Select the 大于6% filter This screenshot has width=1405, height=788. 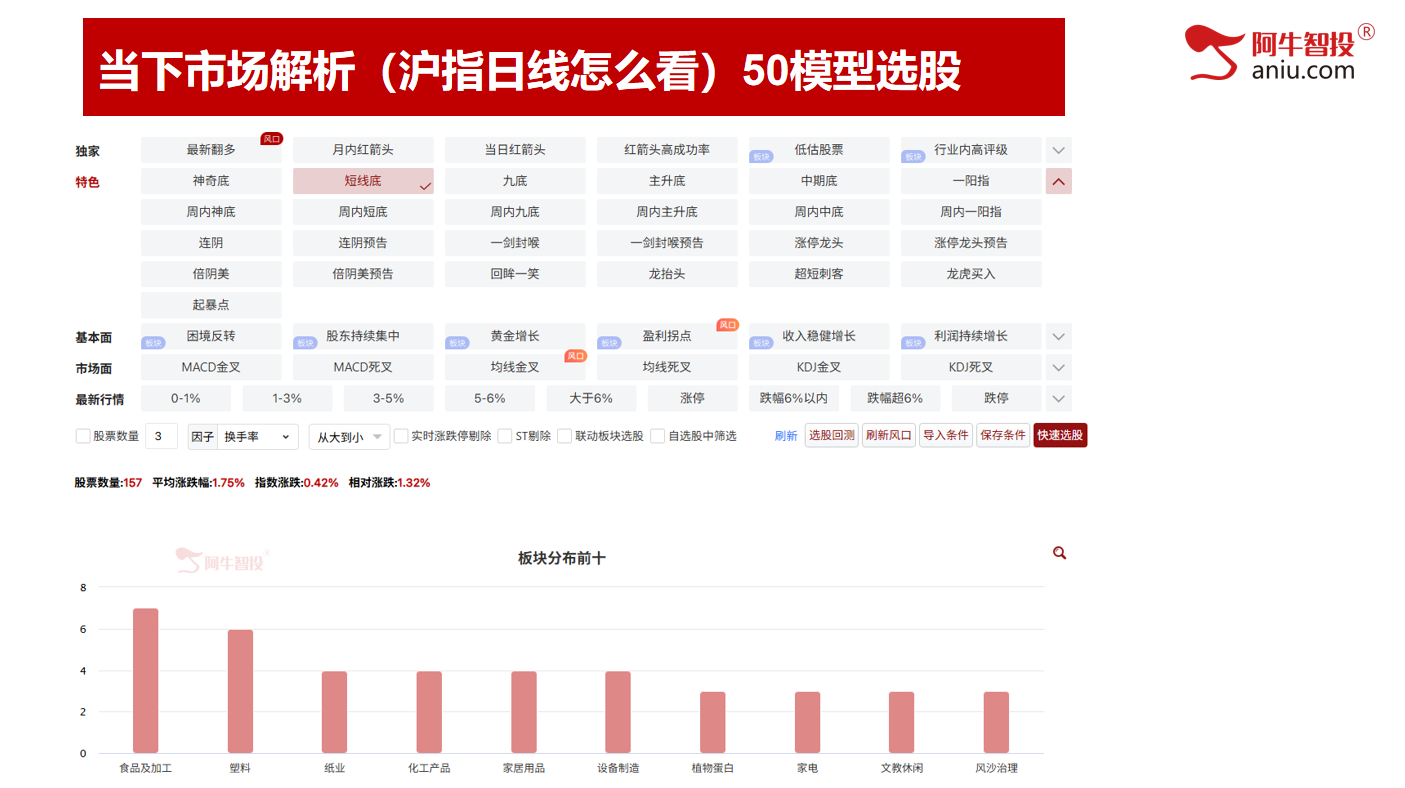[x=591, y=398]
